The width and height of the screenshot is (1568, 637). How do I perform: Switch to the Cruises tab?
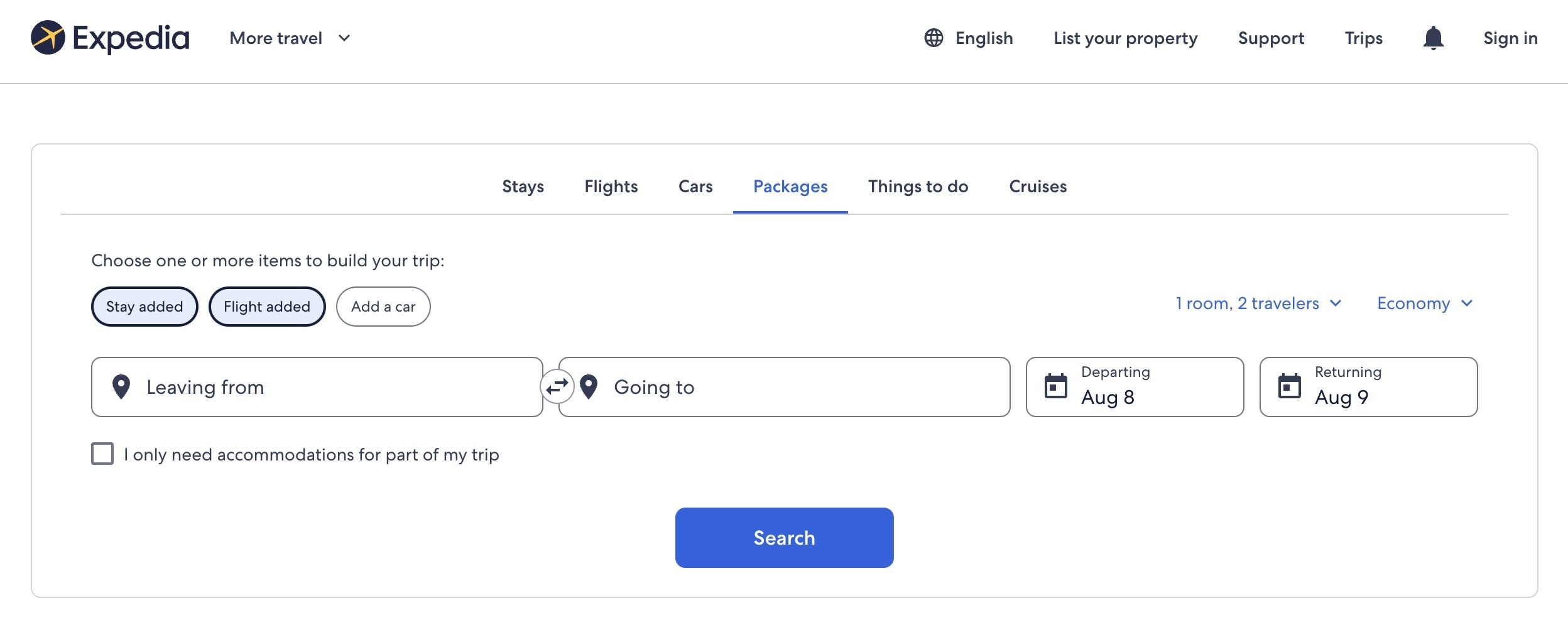1038,187
